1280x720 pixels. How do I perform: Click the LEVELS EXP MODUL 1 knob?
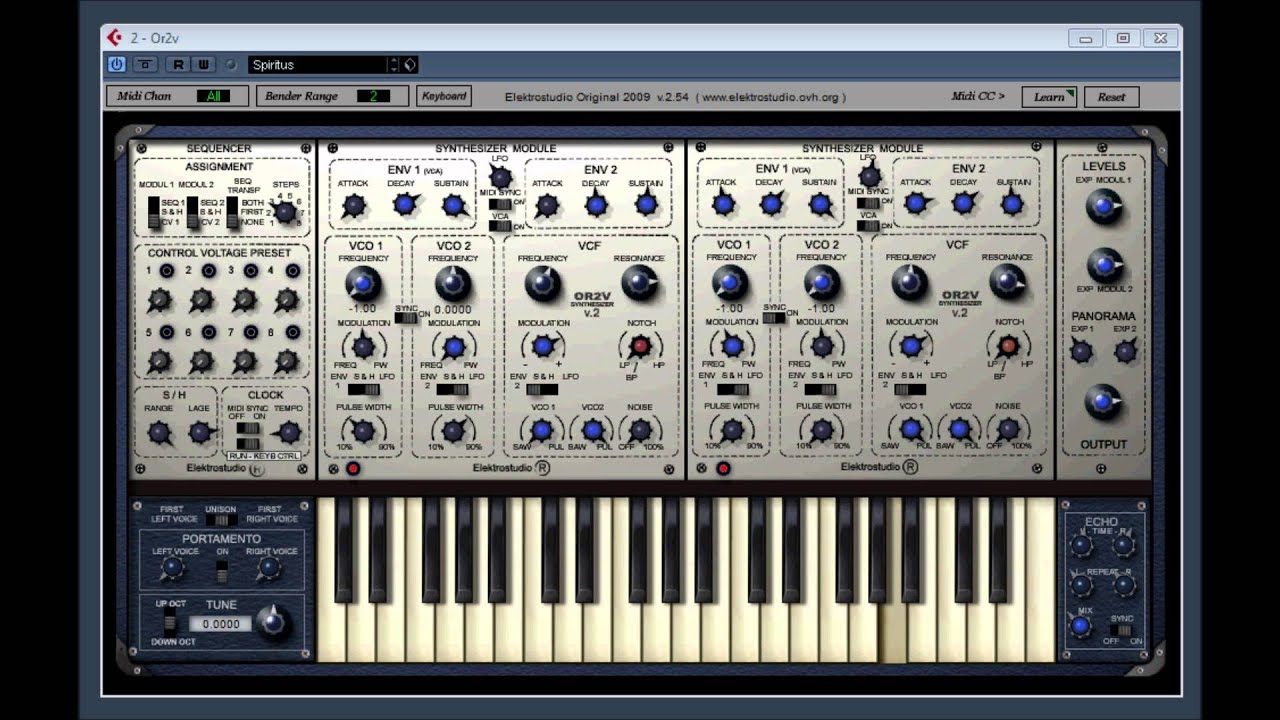click(1103, 206)
